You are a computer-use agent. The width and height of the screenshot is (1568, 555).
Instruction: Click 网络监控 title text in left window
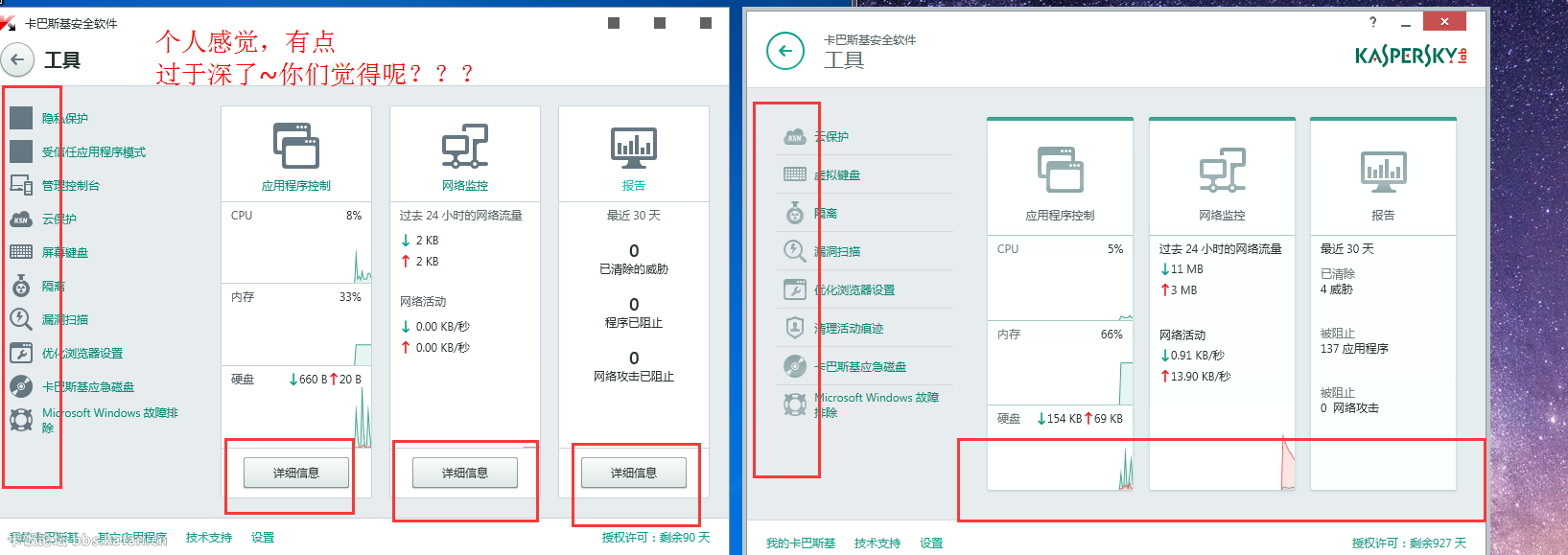465,186
